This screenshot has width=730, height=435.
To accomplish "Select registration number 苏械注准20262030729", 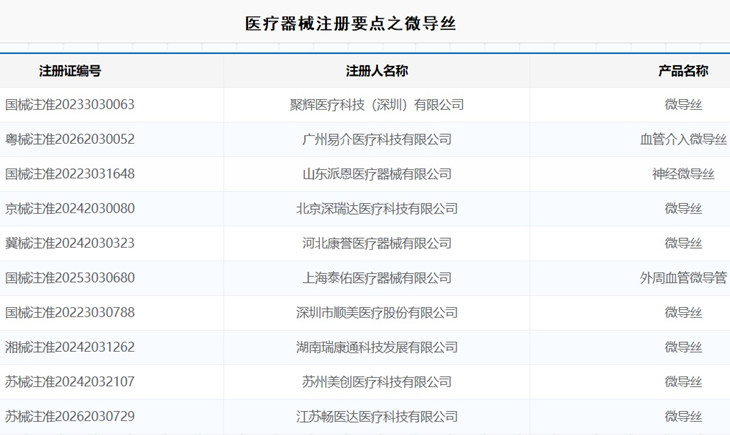I will [70, 416].
